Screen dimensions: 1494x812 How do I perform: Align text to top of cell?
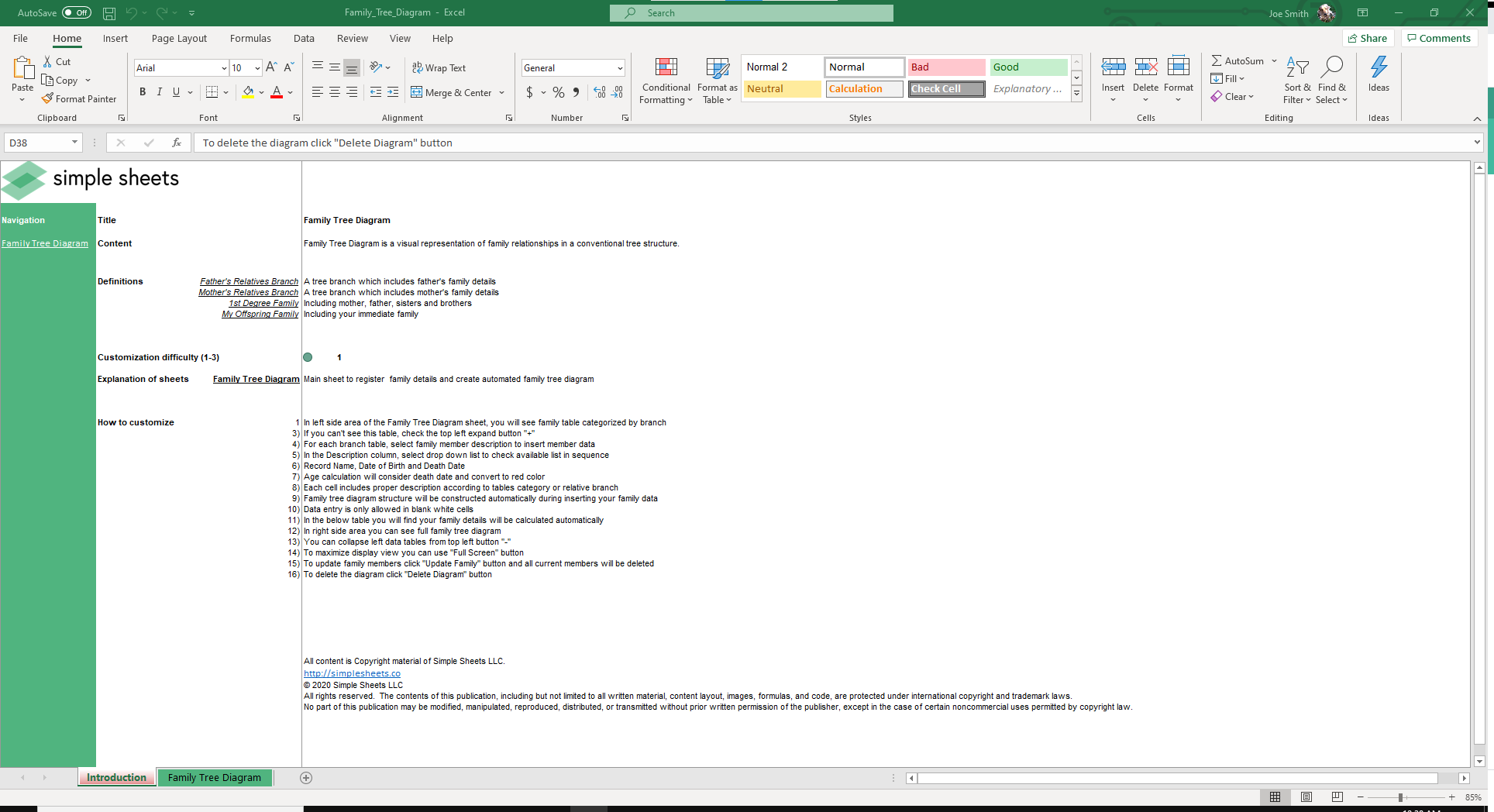click(318, 67)
